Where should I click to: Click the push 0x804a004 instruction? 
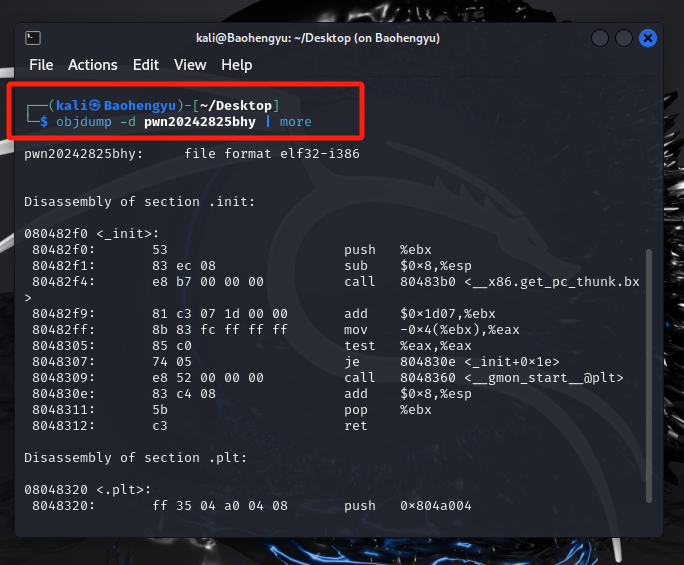(x=407, y=506)
